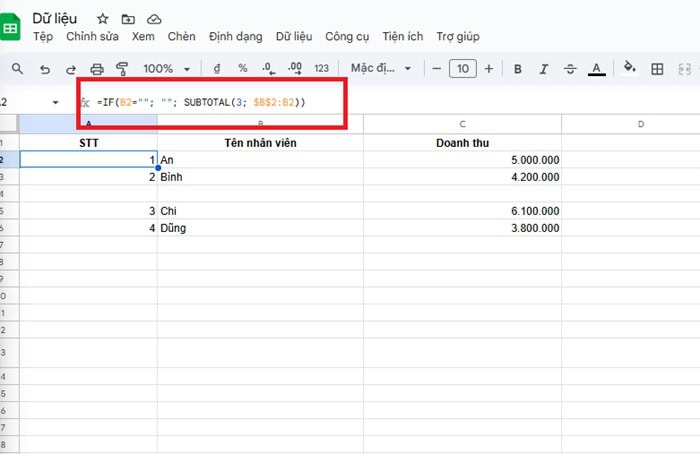This screenshot has height=454, width=700.
Task: Check the cloud save status icon
Action: coord(153,19)
